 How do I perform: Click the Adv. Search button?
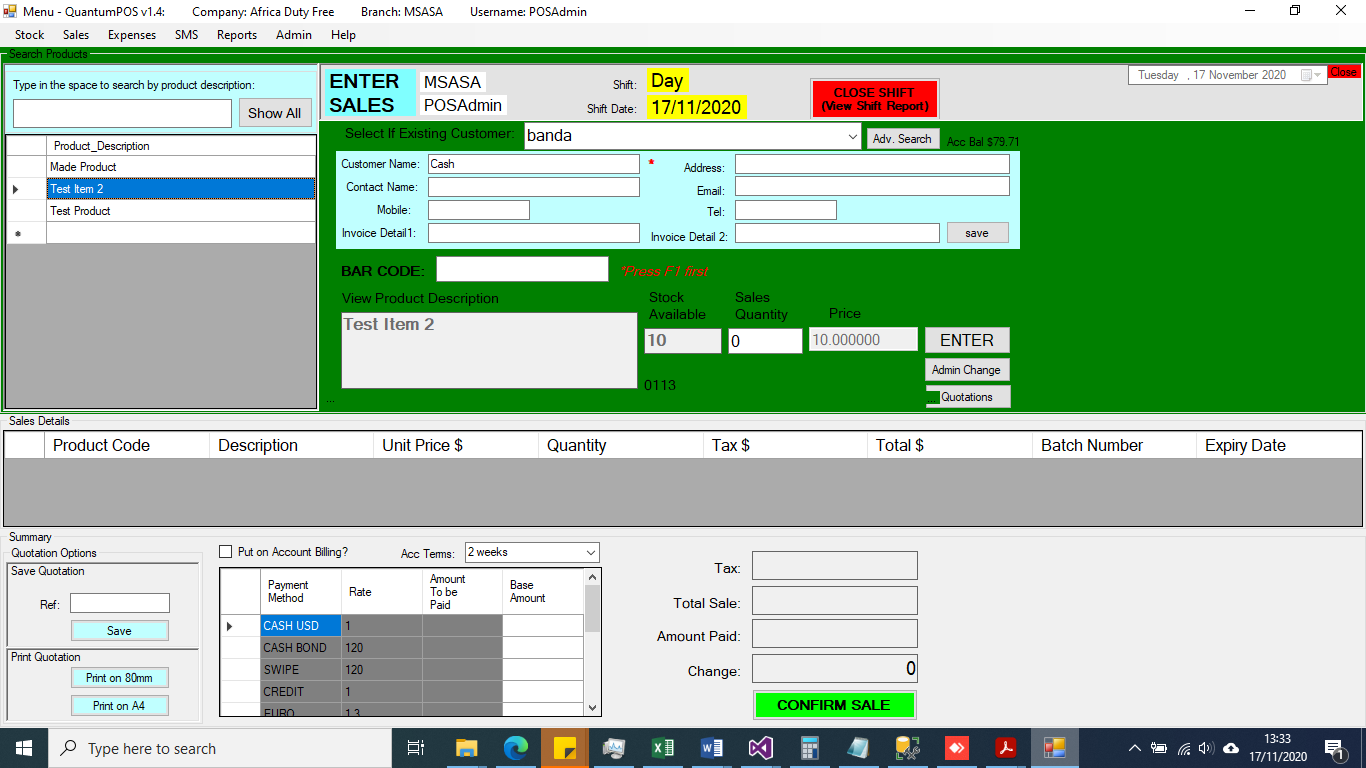tap(902, 139)
